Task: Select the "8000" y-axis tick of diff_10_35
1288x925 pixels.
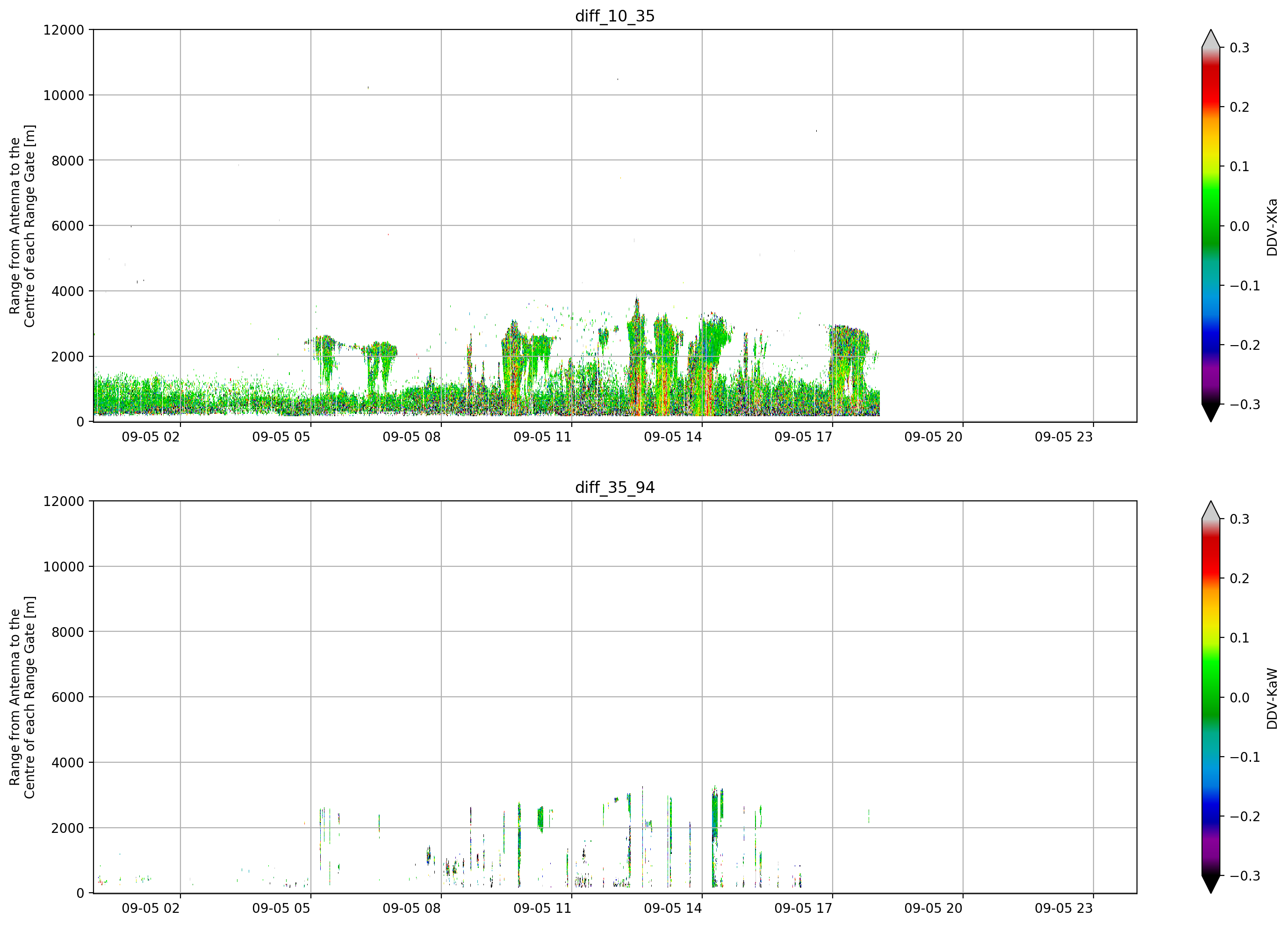Action: 68,161
